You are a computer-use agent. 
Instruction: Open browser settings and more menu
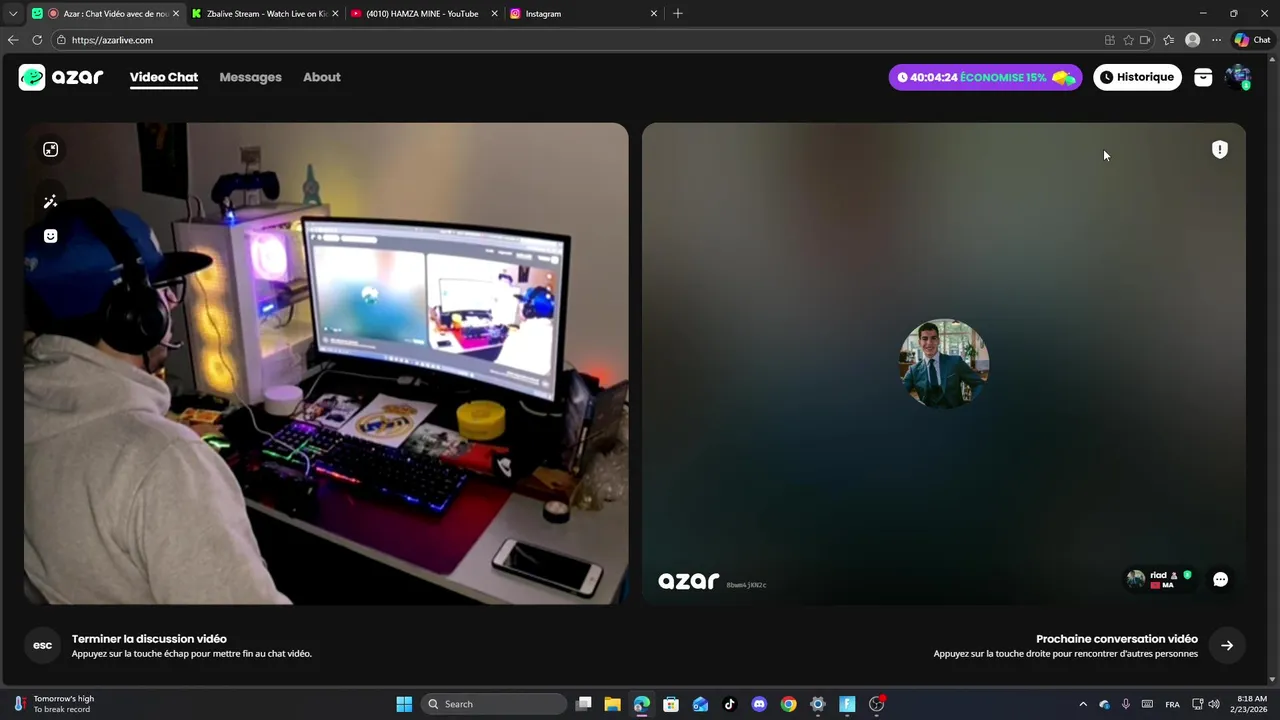pyautogui.click(x=1216, y=40)
